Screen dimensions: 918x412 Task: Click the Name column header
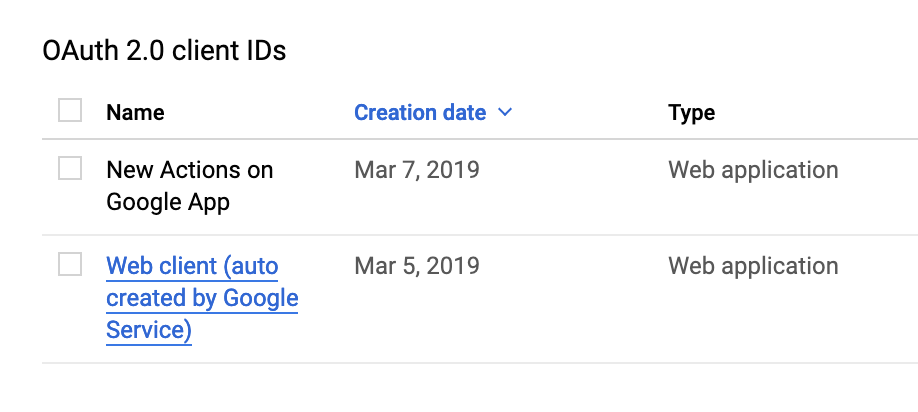[x=135, y=112]
